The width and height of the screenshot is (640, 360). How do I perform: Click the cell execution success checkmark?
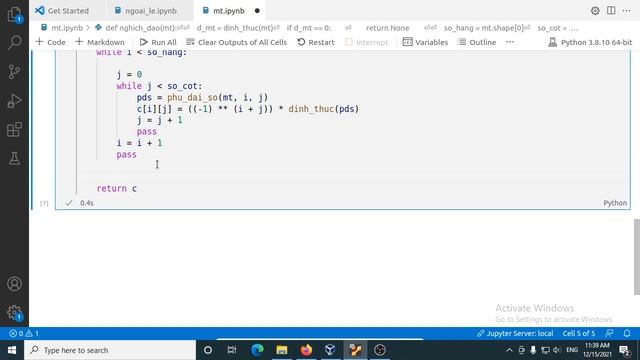pyautogui.click(x=69, y=203)
